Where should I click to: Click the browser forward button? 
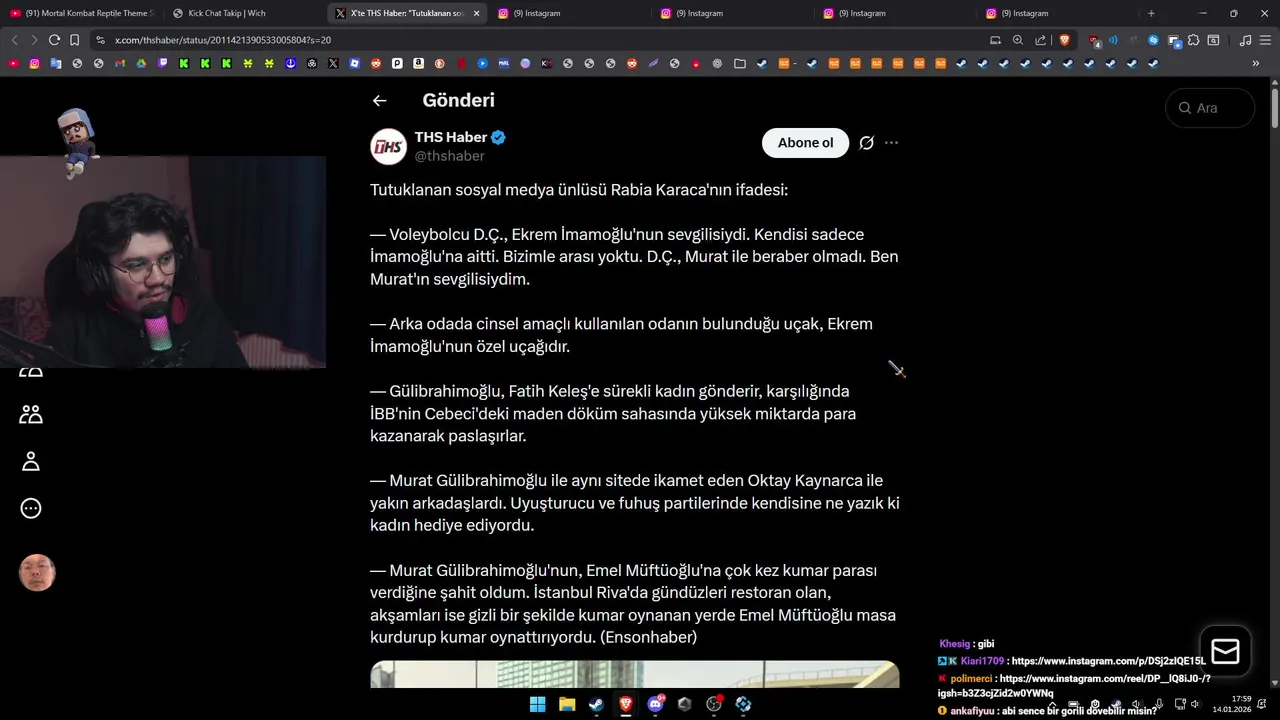click(x=34, y=40)
